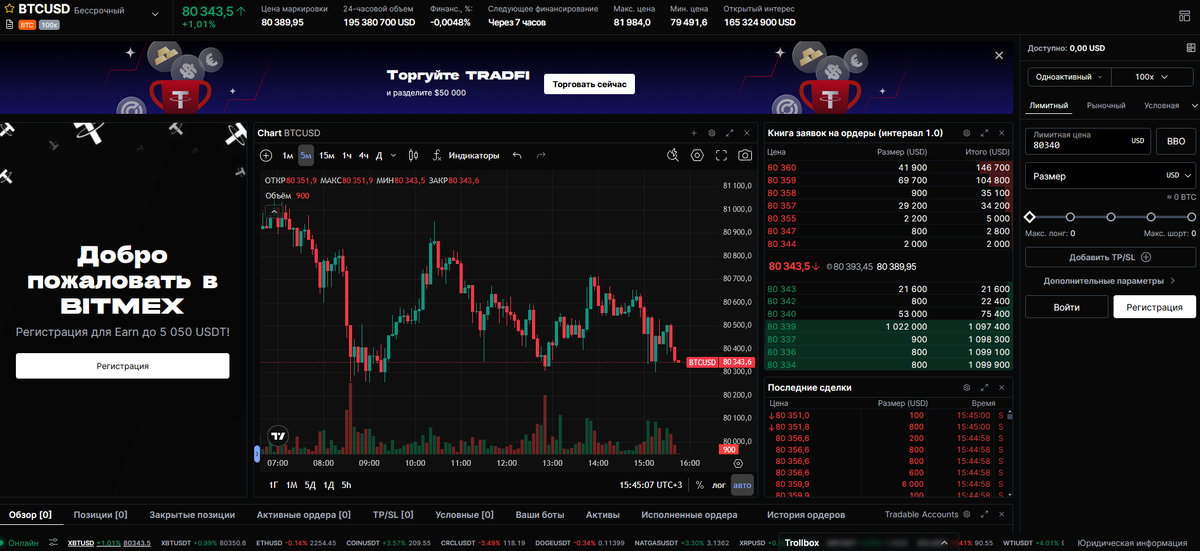
Task: Toggle лог logarithmic scale
Action: point(719,485)
